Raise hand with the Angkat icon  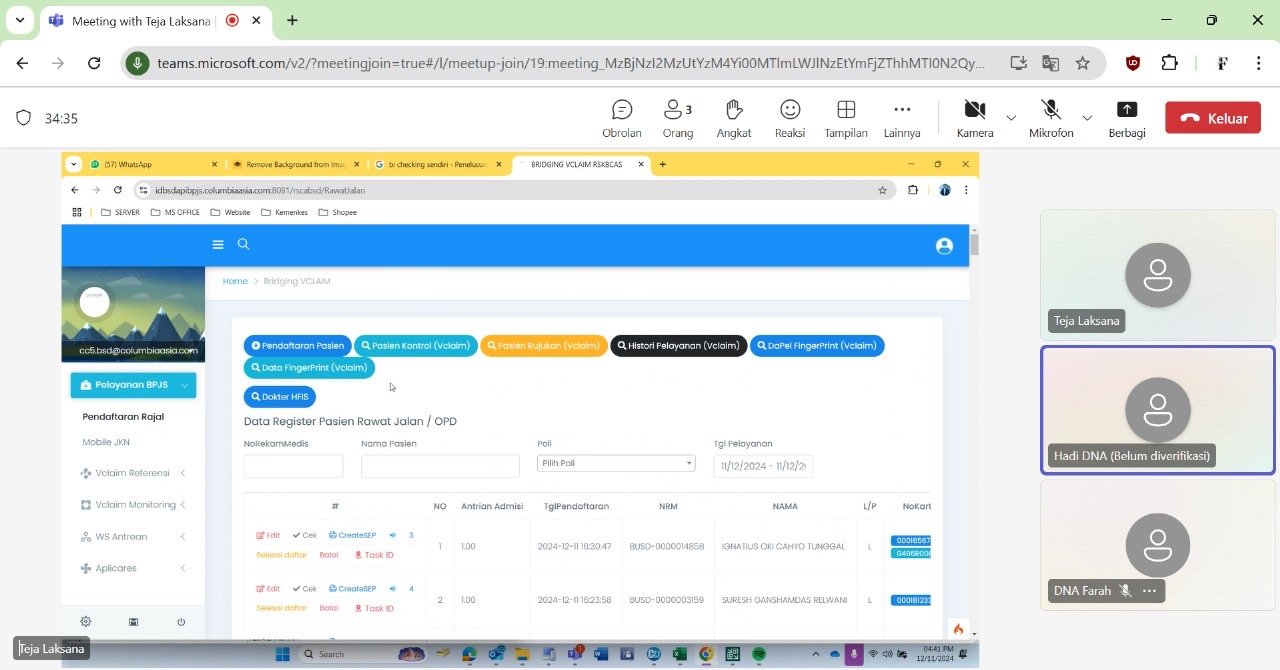733,118
